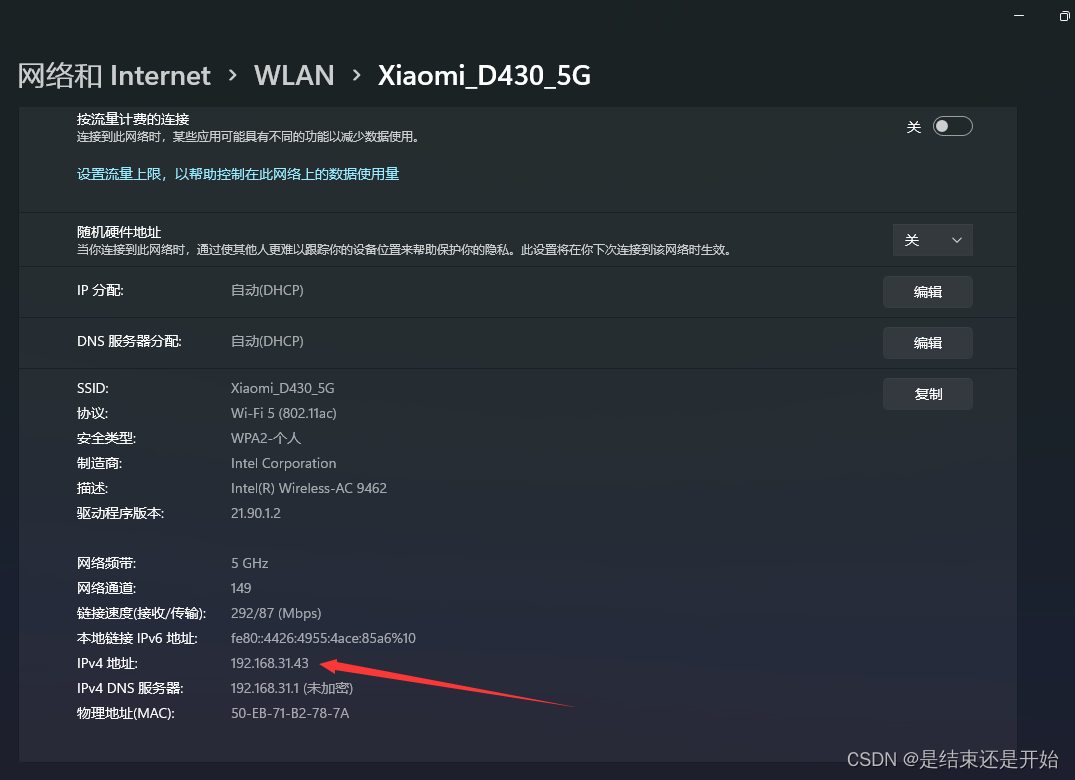Viewport: 1075px width, 780px height.
Task: Minimize the settings window
Action: (x=1019, y=16)
